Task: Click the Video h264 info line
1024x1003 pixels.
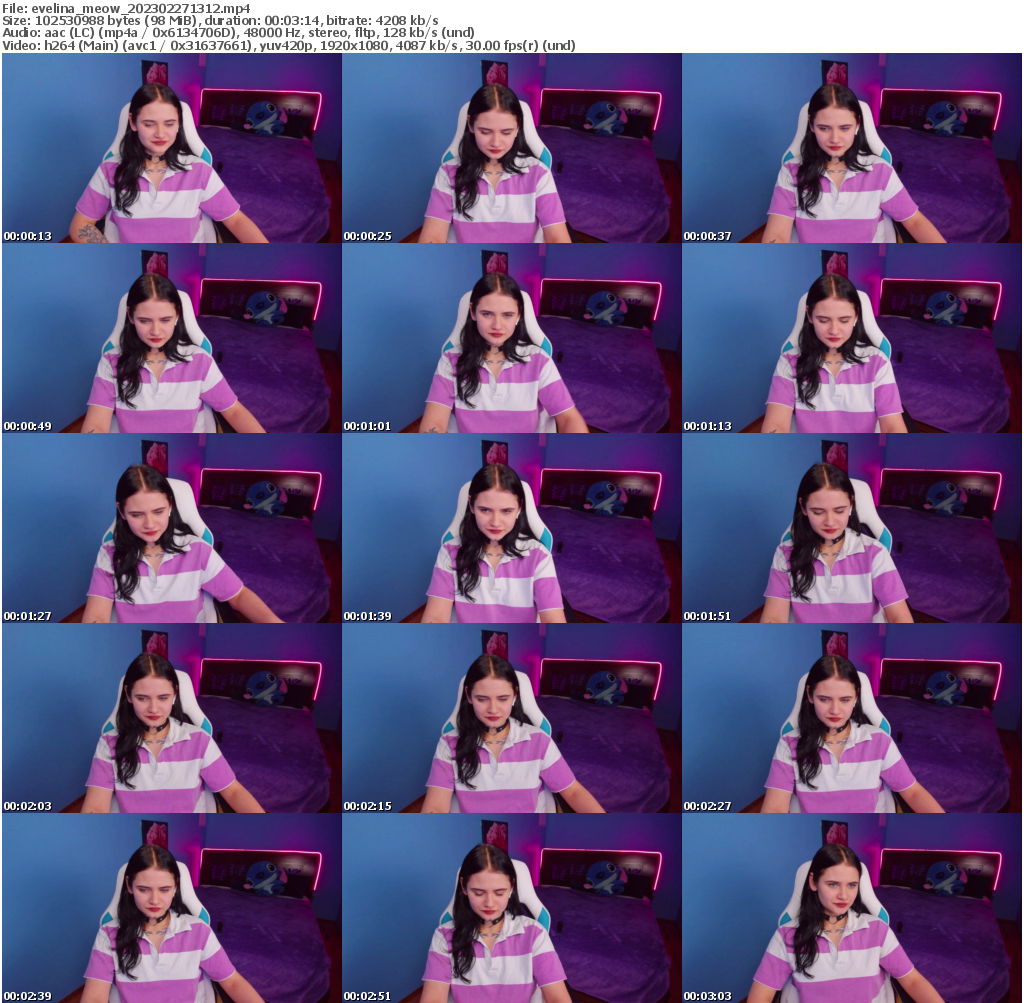Action: (288, 45)
